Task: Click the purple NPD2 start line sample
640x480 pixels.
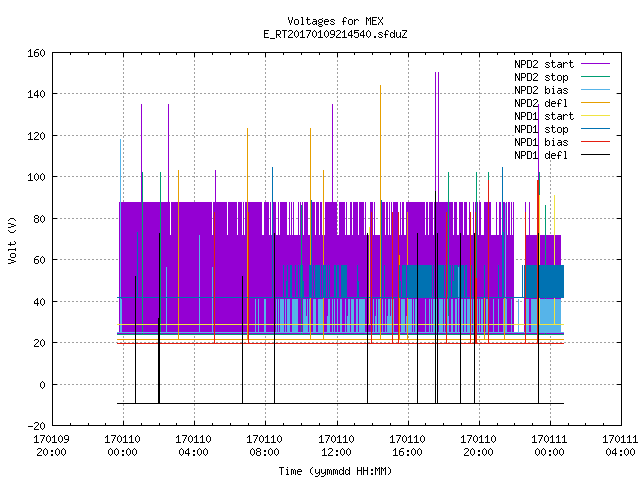Action: click(x=595, y=64)
